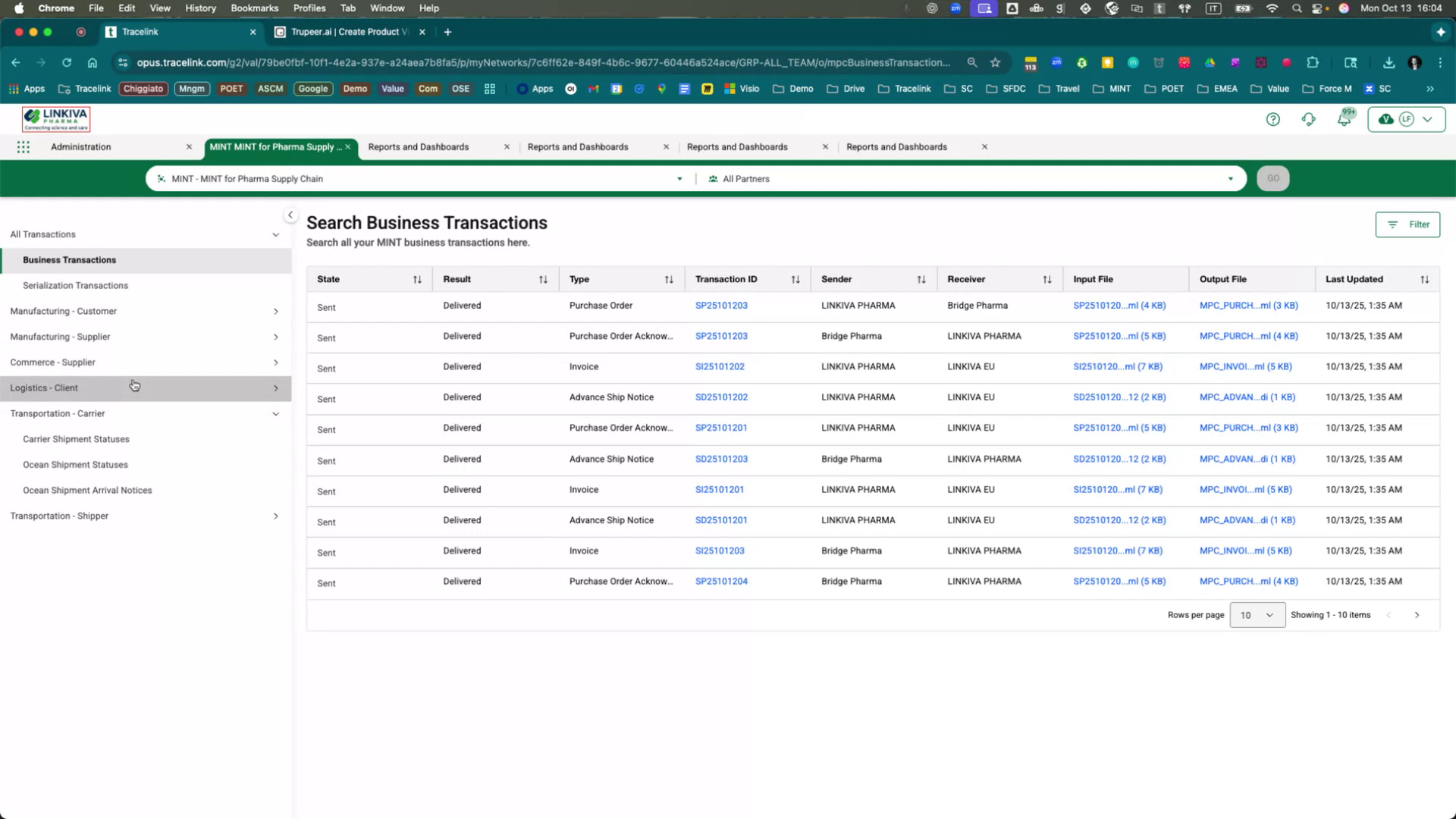Toggle sorting on the State column

pyautogui.click(x=418, y=279)
